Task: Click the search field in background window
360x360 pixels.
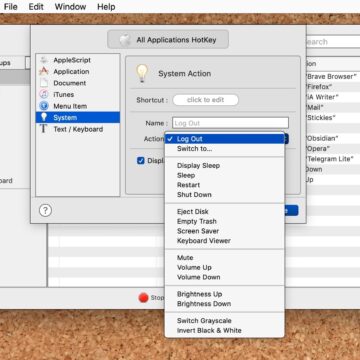Action: click(333, 42)
